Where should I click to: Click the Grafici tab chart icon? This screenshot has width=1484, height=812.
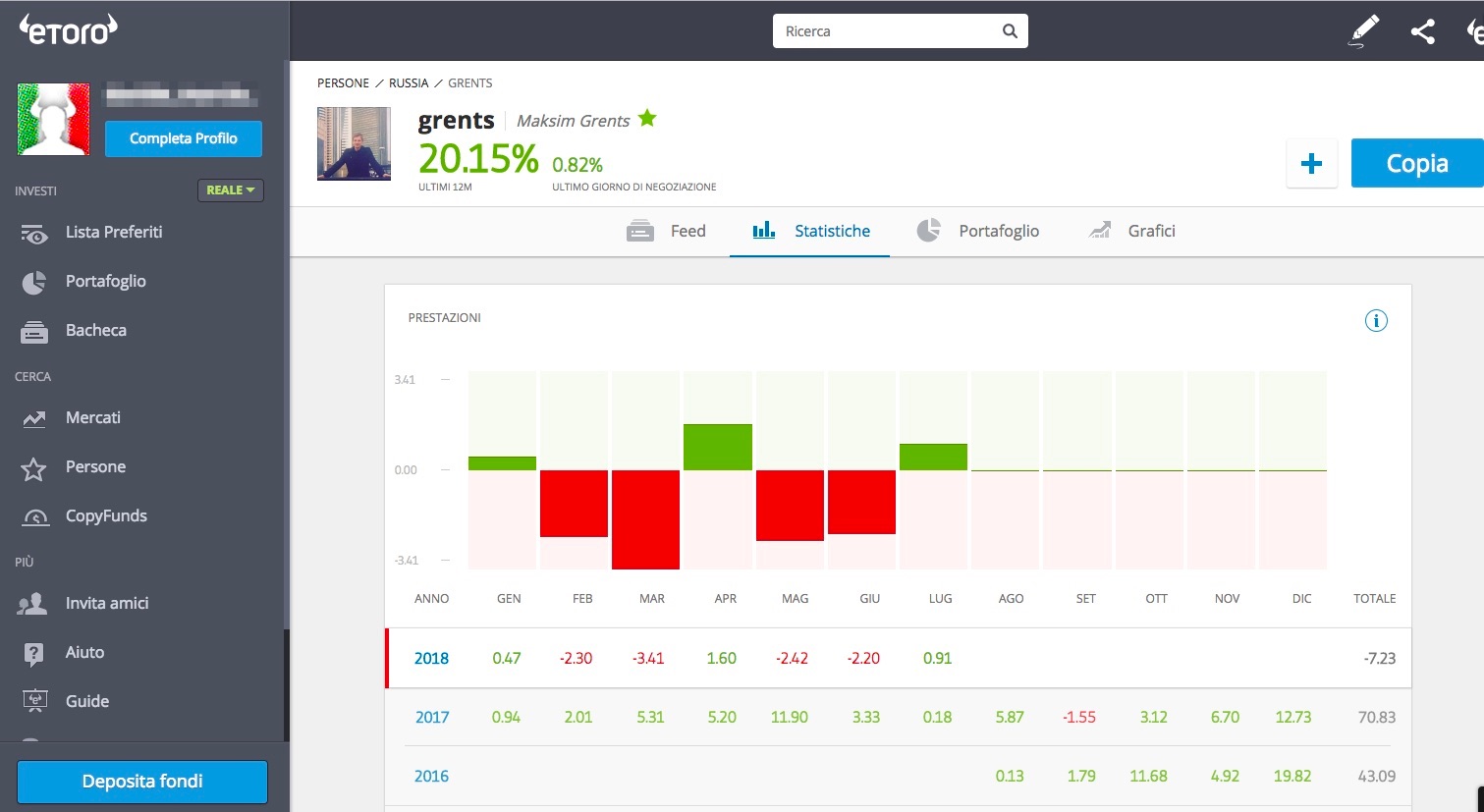click(1099, 231)
